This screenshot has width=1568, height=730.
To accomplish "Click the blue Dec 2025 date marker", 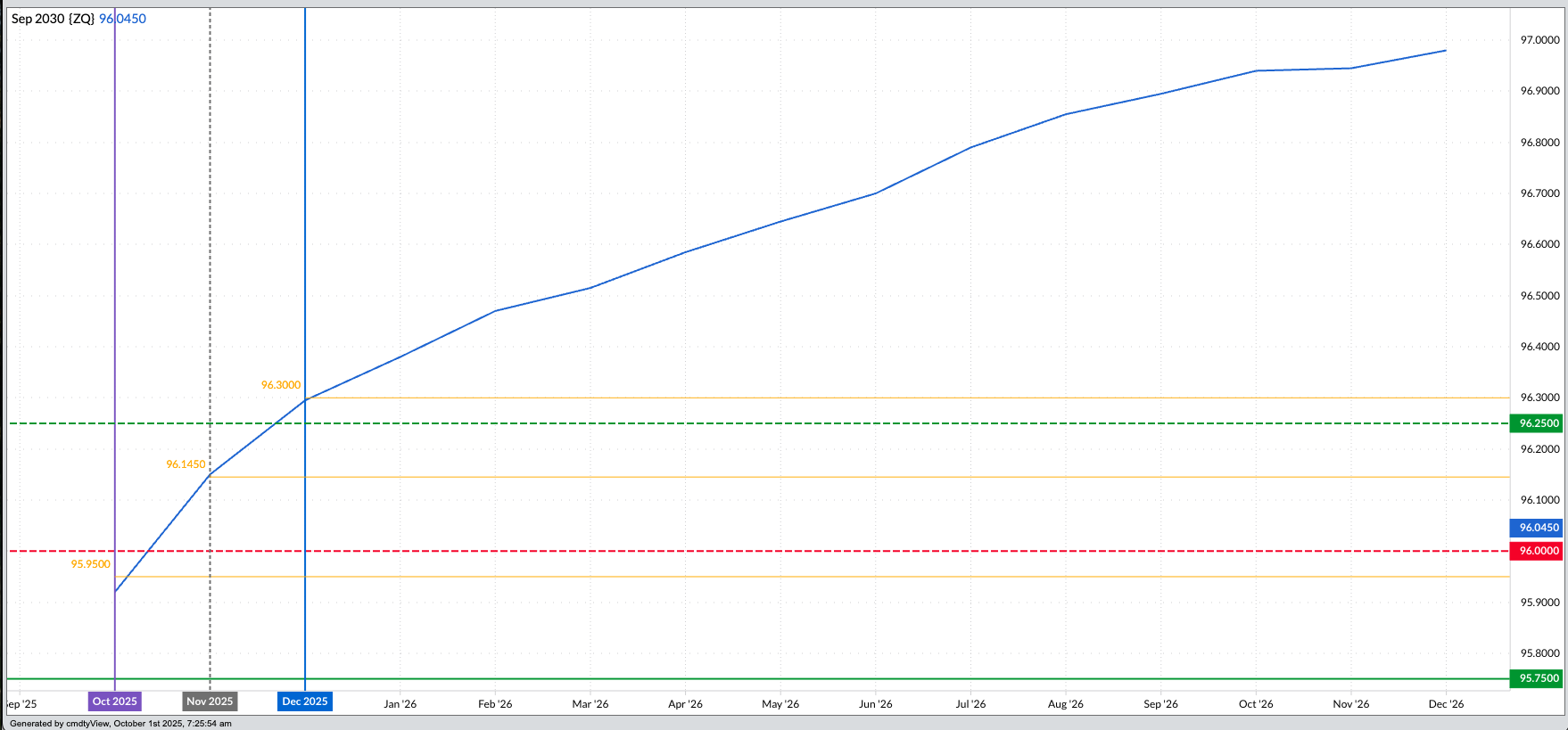I will click(x=305, y=701).
